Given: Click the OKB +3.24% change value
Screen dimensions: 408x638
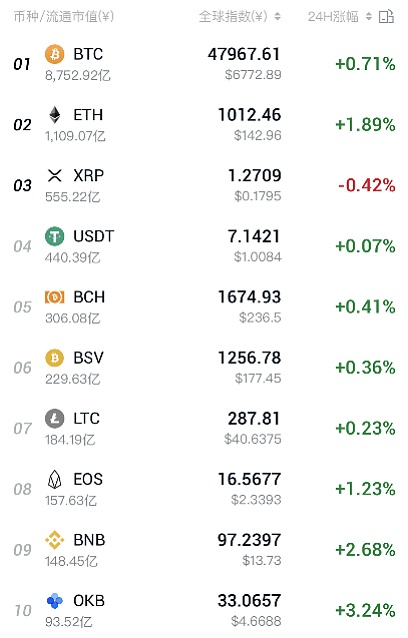Looking at the screenshot, I should (x=365, y=610).
